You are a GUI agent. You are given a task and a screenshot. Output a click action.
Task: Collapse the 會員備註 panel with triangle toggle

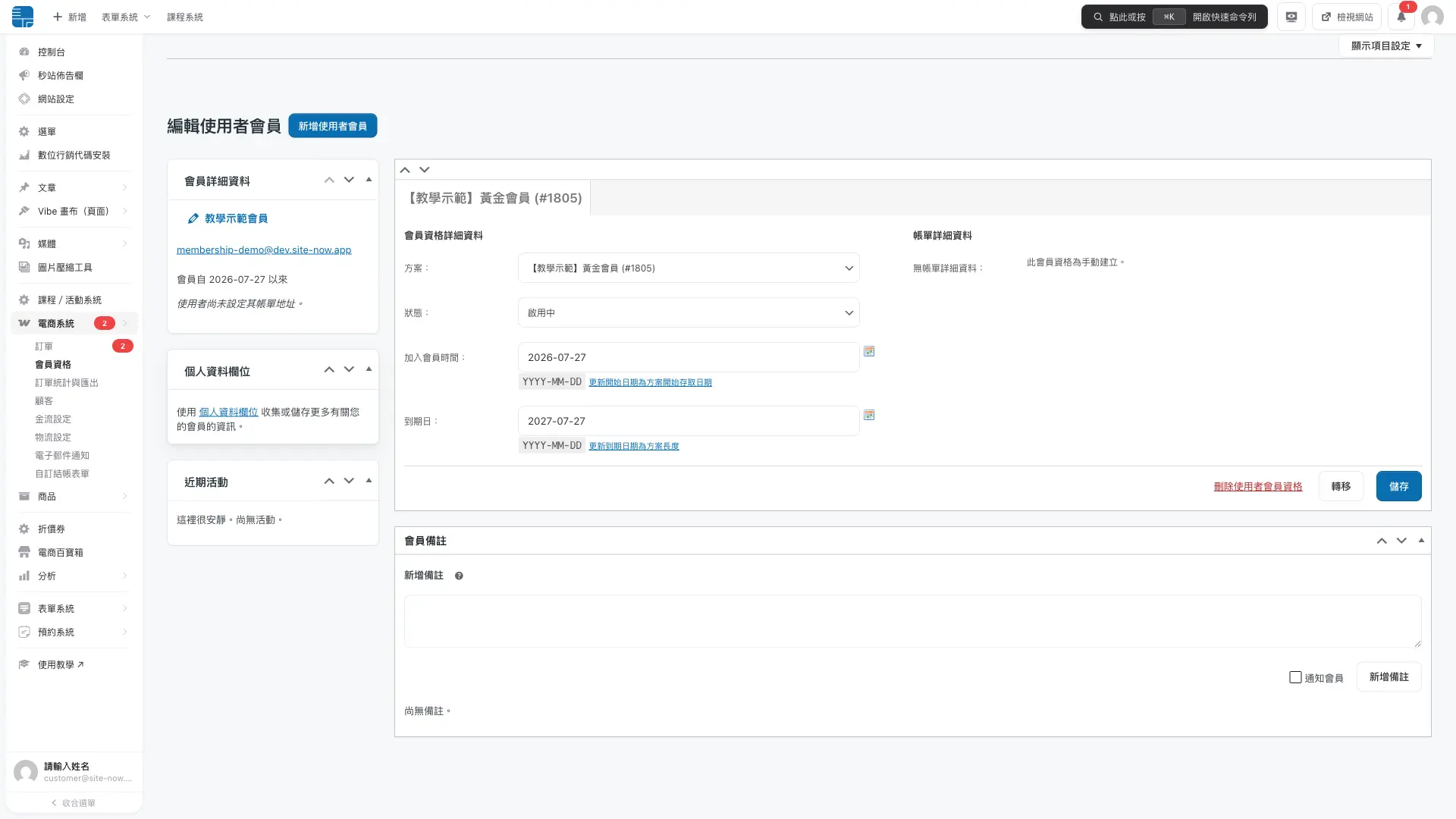(x=1421, y=541)
